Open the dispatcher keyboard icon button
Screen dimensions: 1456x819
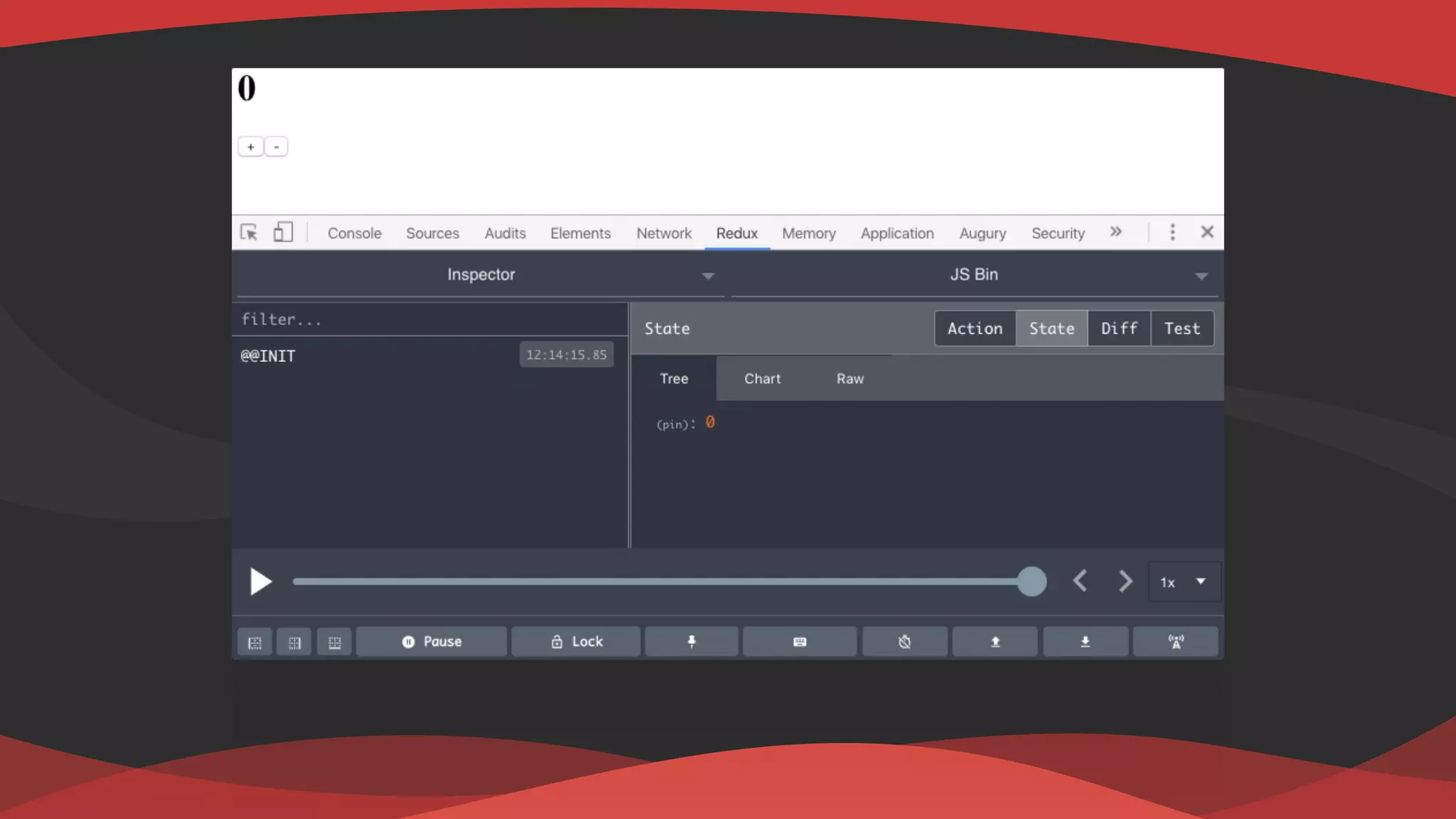coord(799,642)
